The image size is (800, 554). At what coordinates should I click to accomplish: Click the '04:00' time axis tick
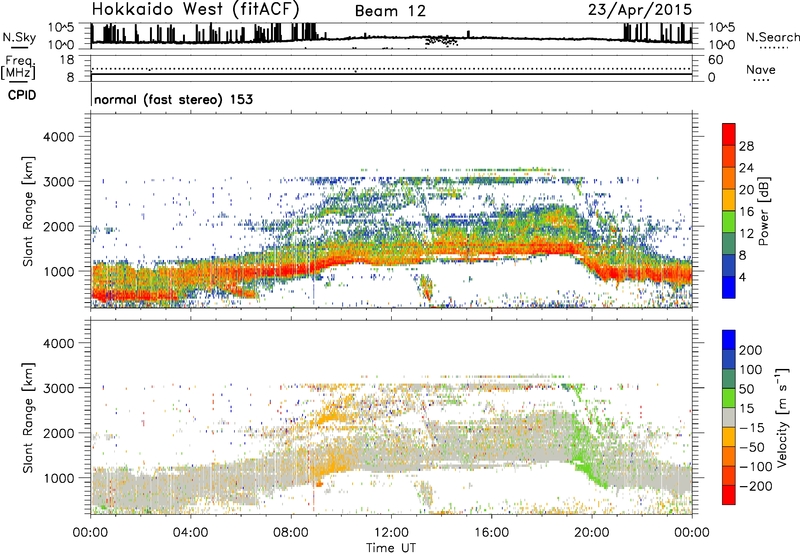point(191,533)
